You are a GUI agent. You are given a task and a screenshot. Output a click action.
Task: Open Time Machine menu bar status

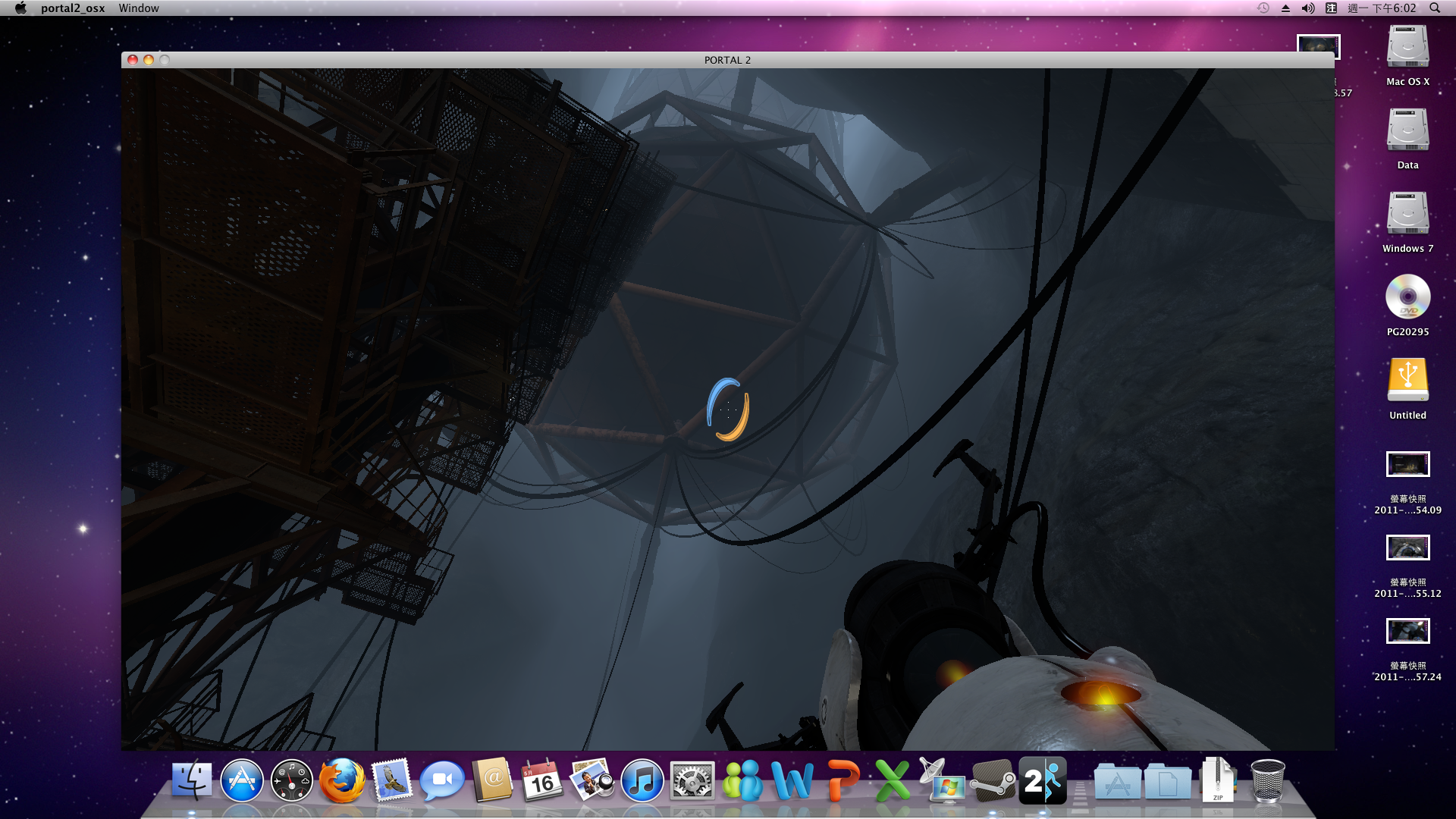point(1263,8)
